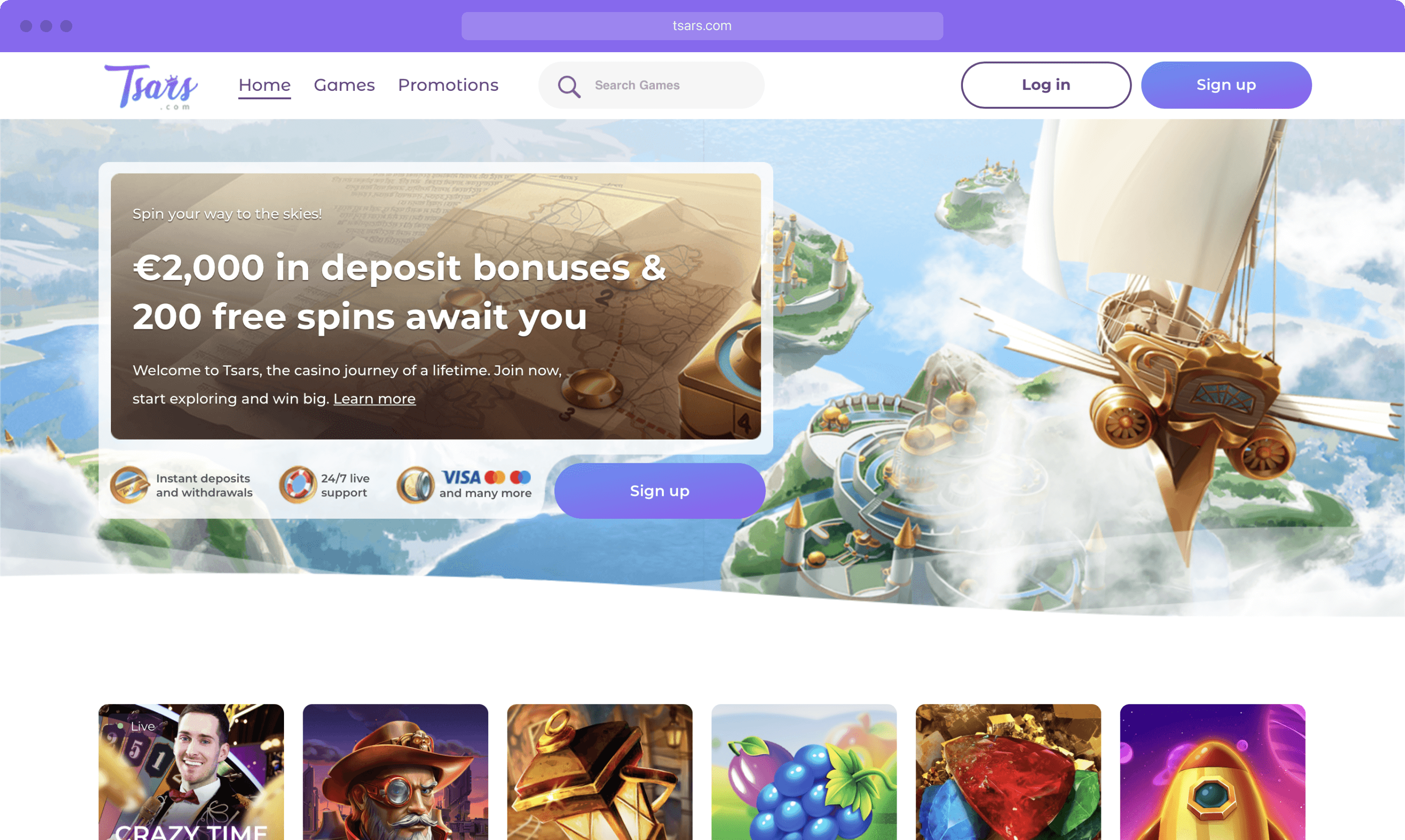Open the Crazy Time live game thumbnail
This screenshot has height=840, width=1405.
(x=191, y=772)
